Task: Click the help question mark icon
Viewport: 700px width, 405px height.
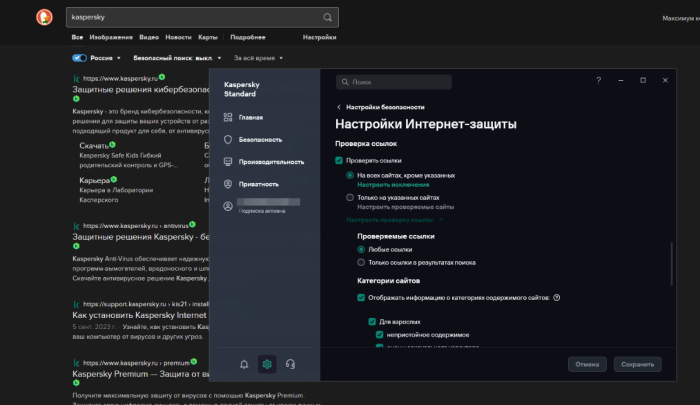Action: tap(599, 80)
